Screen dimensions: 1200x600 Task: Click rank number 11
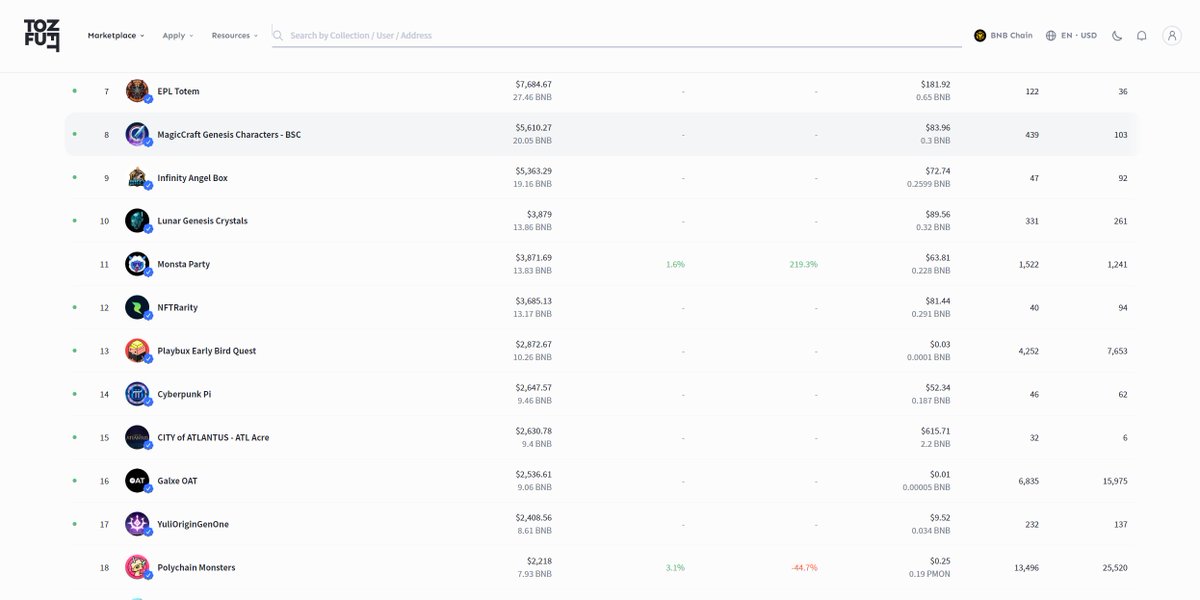coord(104,264)
